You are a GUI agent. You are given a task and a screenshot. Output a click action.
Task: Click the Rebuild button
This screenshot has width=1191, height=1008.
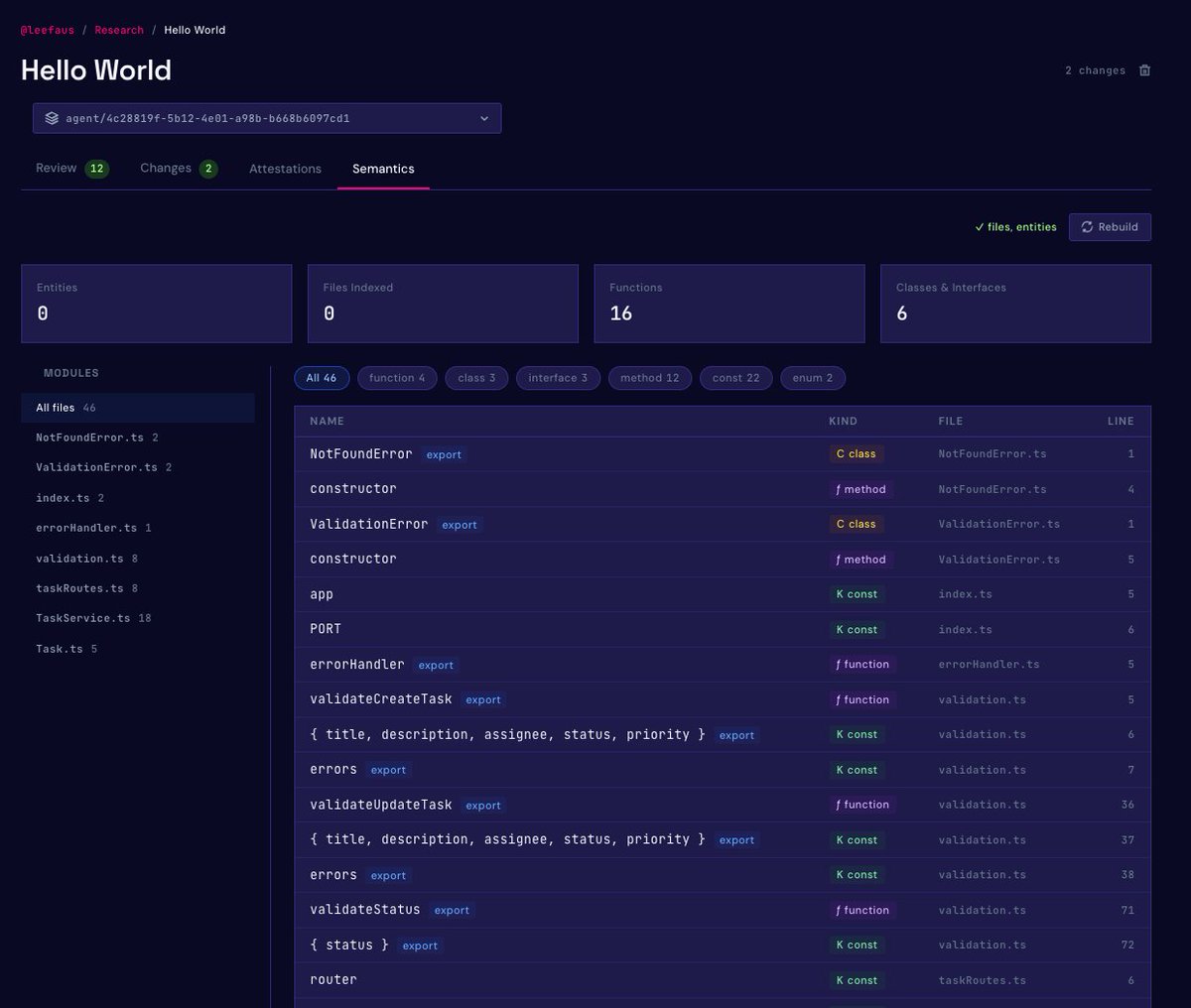pos(1110,227)
